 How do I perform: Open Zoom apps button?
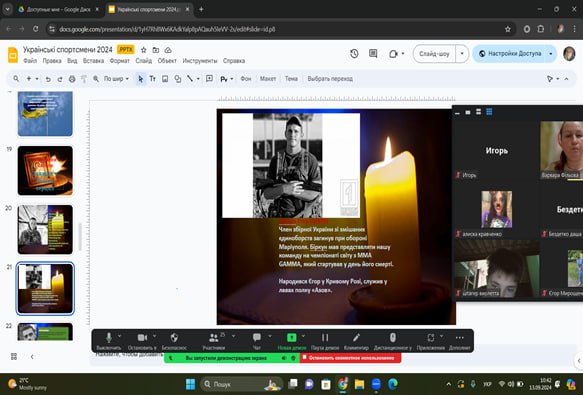tap(431, 341)
